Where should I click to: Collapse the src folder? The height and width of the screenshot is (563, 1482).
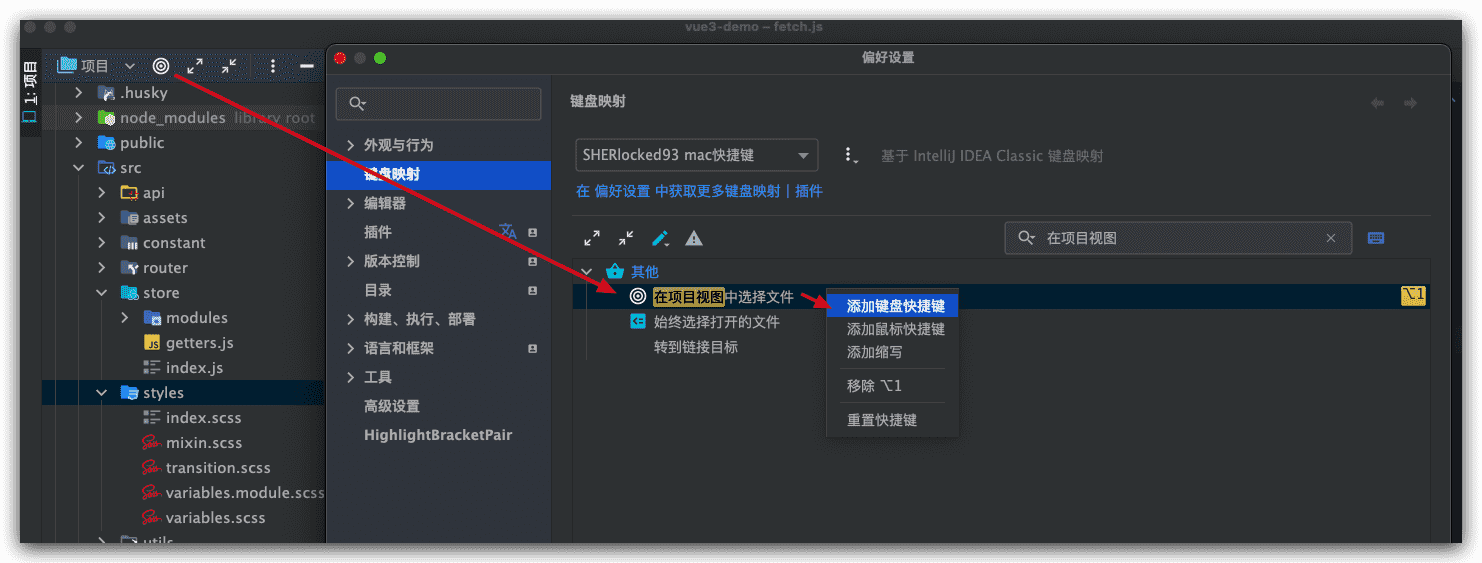pos(78,168)
